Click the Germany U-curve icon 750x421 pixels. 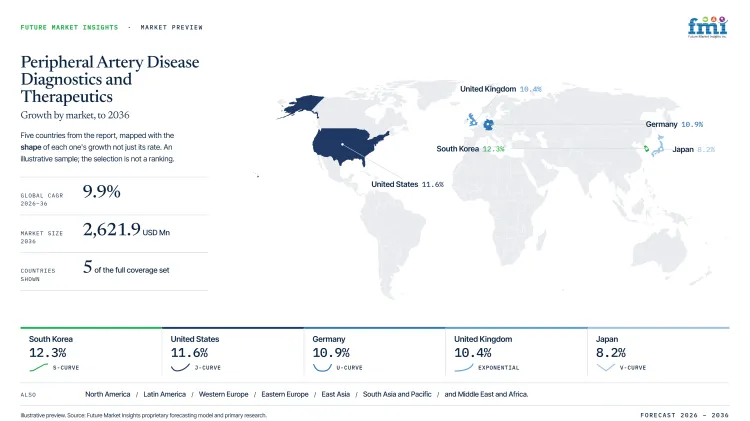click(322, 367)
